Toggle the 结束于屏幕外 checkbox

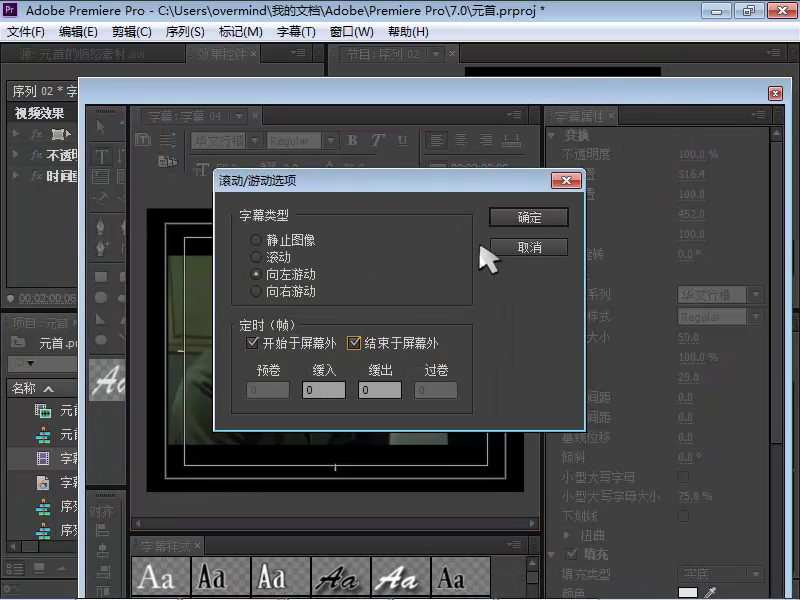[354, 343]
